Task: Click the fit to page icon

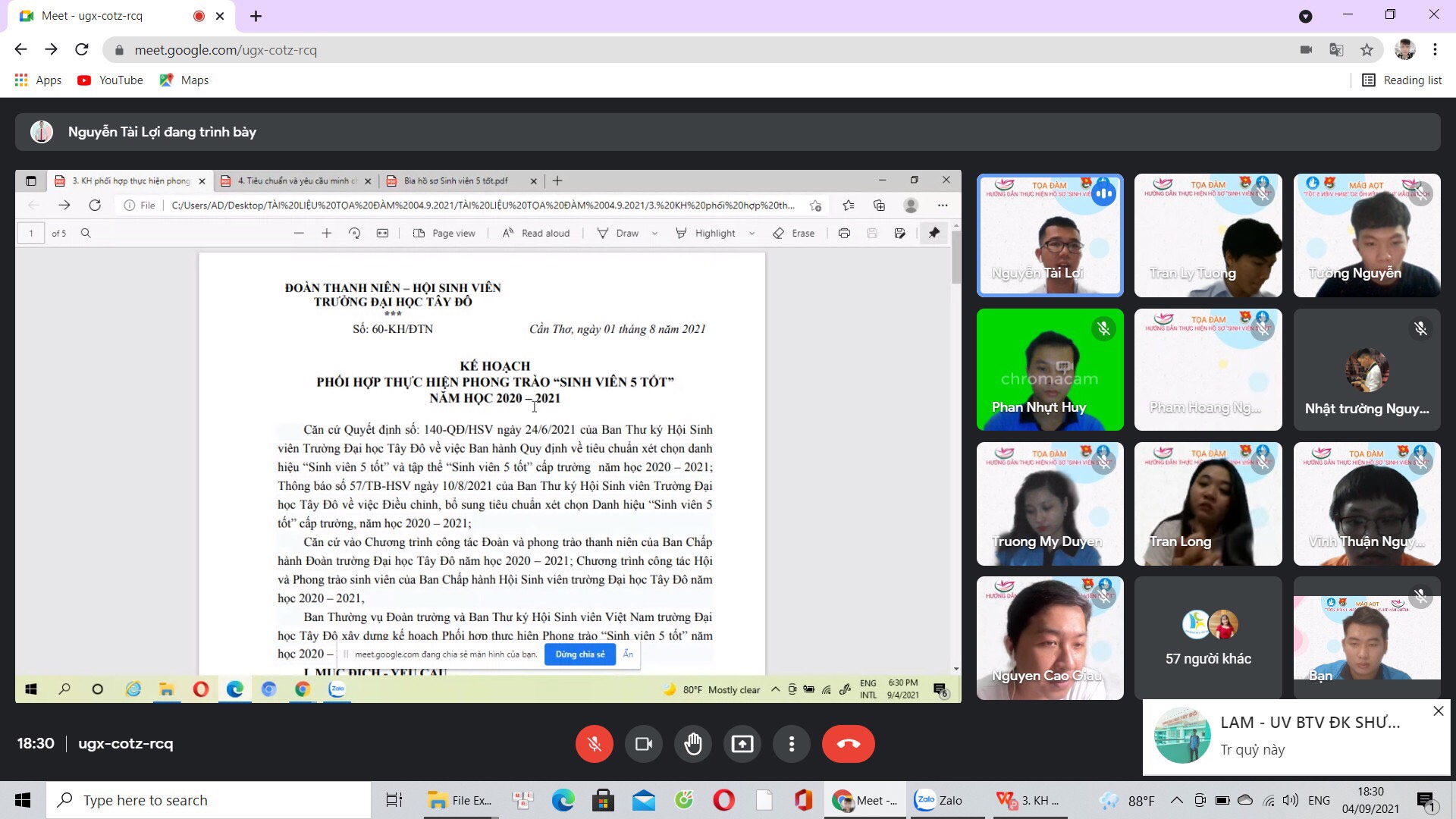Action: 382,234
